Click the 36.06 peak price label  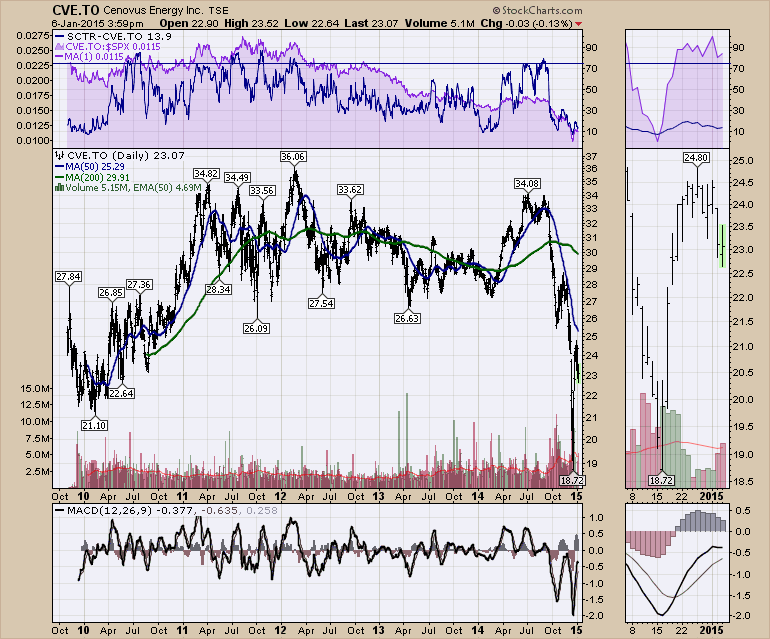(x=293, y=157)
